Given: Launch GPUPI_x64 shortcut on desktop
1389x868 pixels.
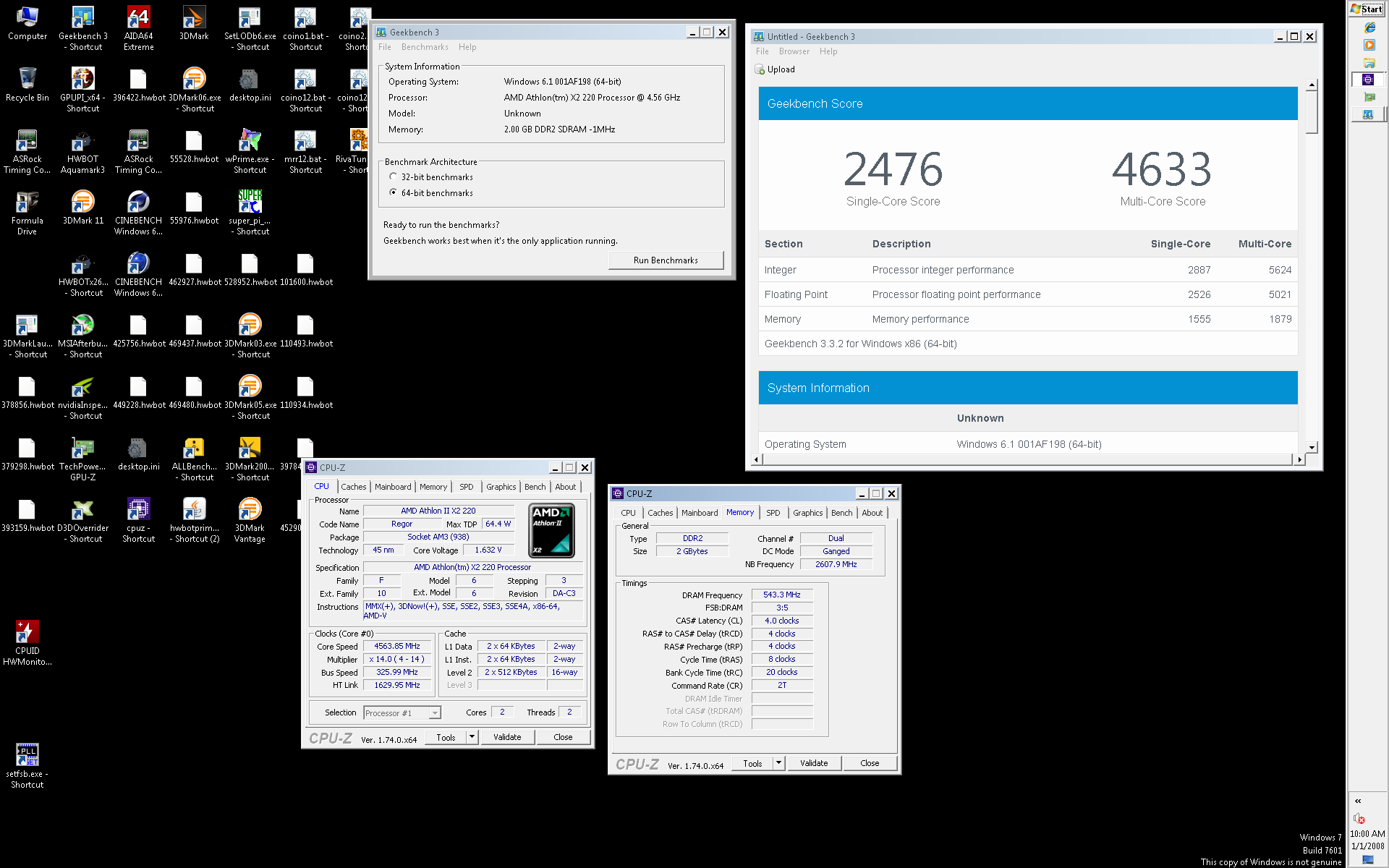Looking at the screenshot, I should pyautogui.click(x=83, y=90).
